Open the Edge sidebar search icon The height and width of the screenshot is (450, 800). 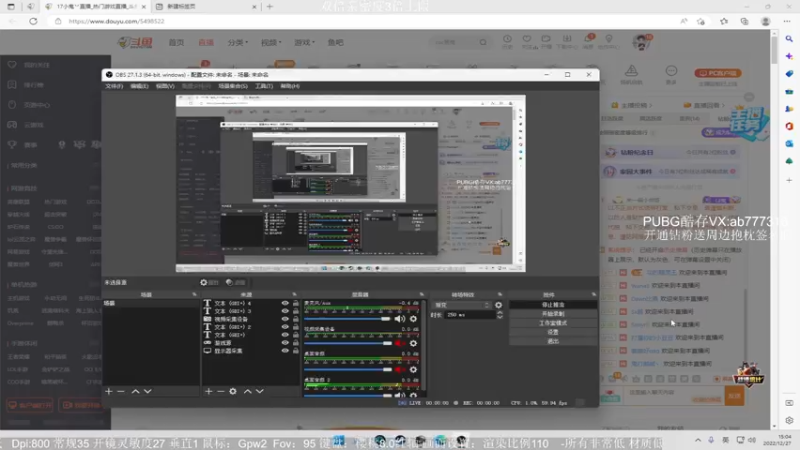(x=789, y=39)
